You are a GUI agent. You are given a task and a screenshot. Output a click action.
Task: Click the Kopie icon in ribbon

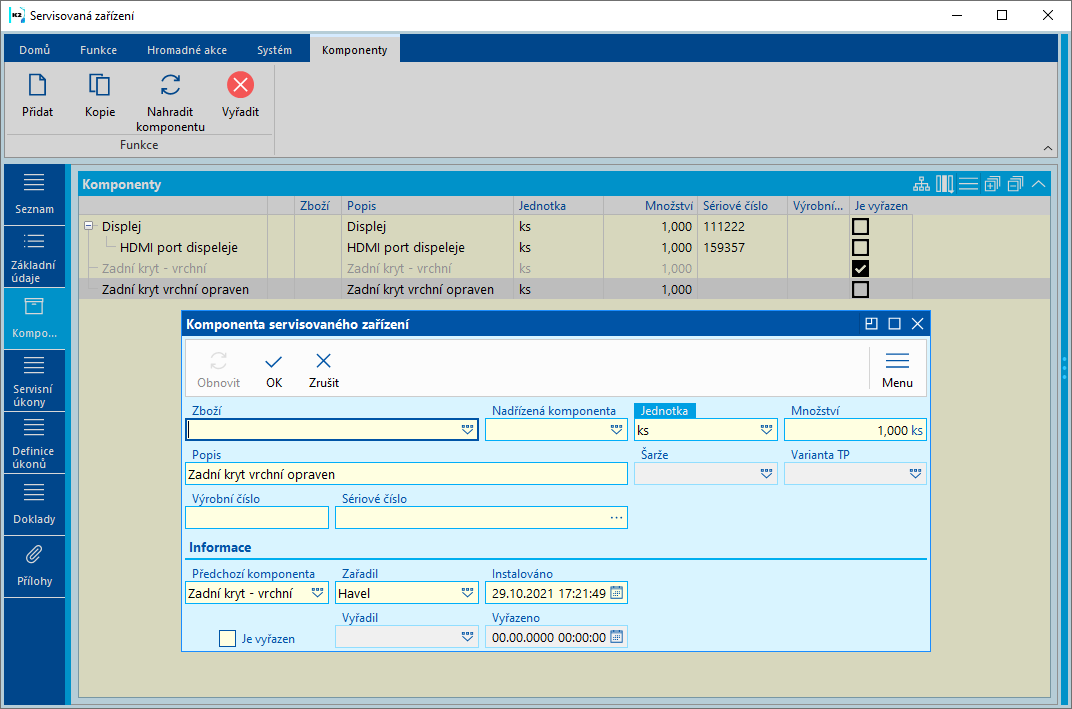pyautogui.click(x=99, y=86)
